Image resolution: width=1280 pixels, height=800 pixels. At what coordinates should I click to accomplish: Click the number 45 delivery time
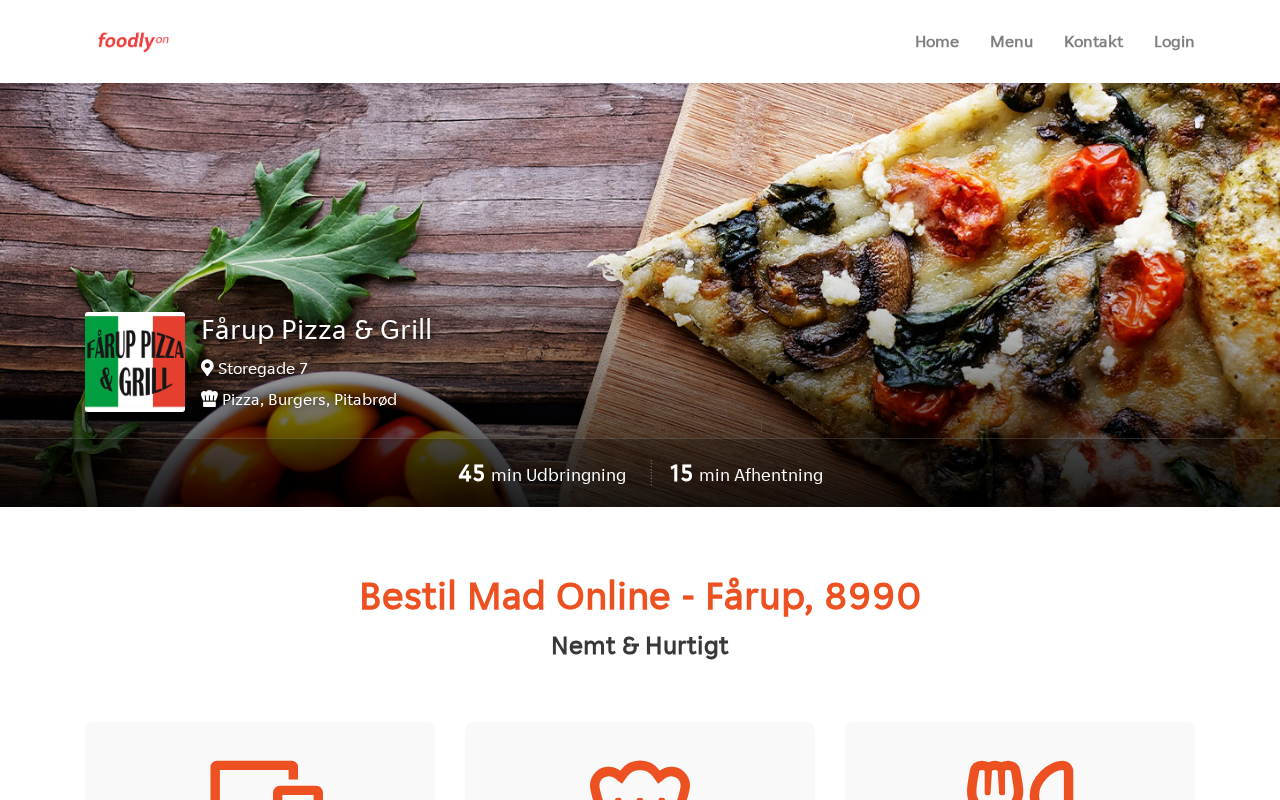pyautogui.click(x=471, y=473)
